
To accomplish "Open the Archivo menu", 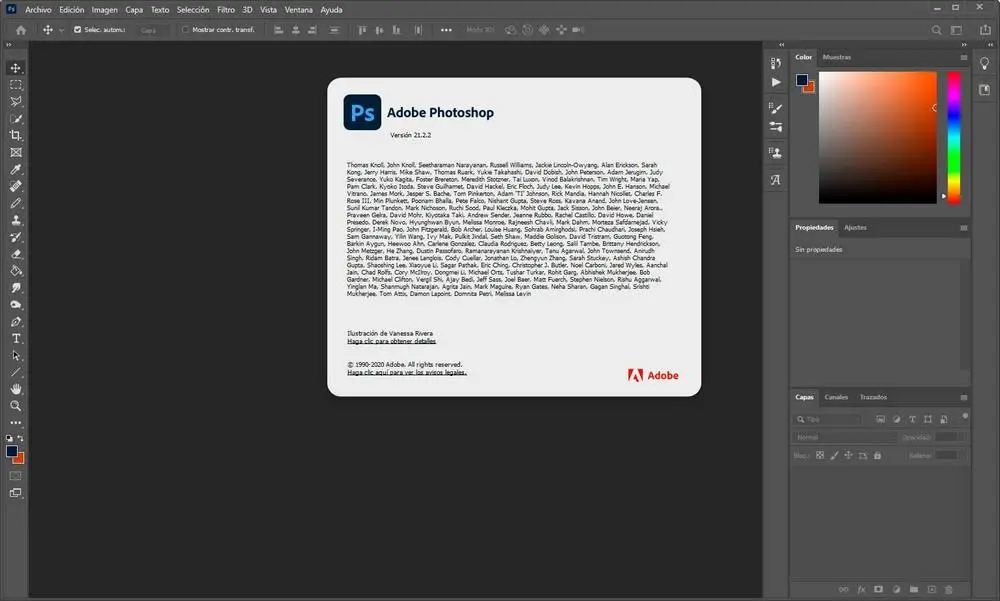I will point(38,10).
